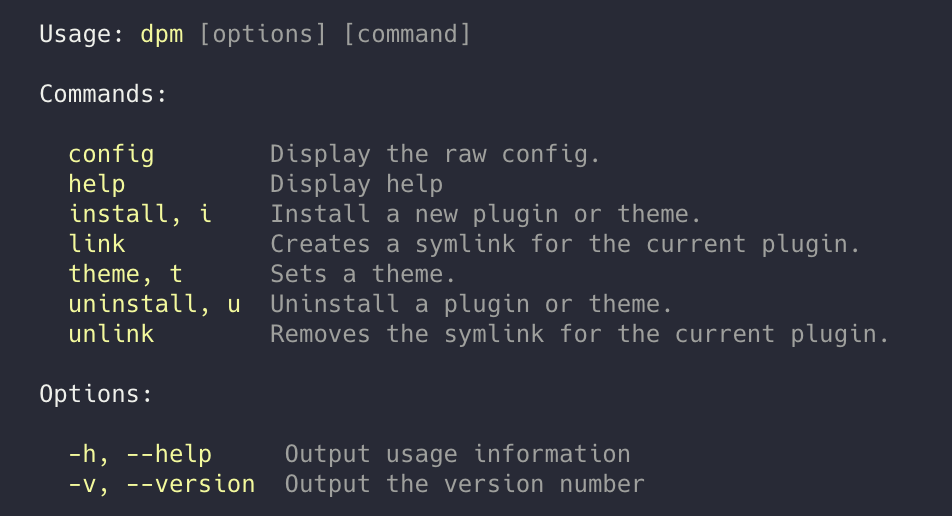Viewport: 952px width, 516px height.
Task: Click the 'help' command name
Action: pos(97,184)
